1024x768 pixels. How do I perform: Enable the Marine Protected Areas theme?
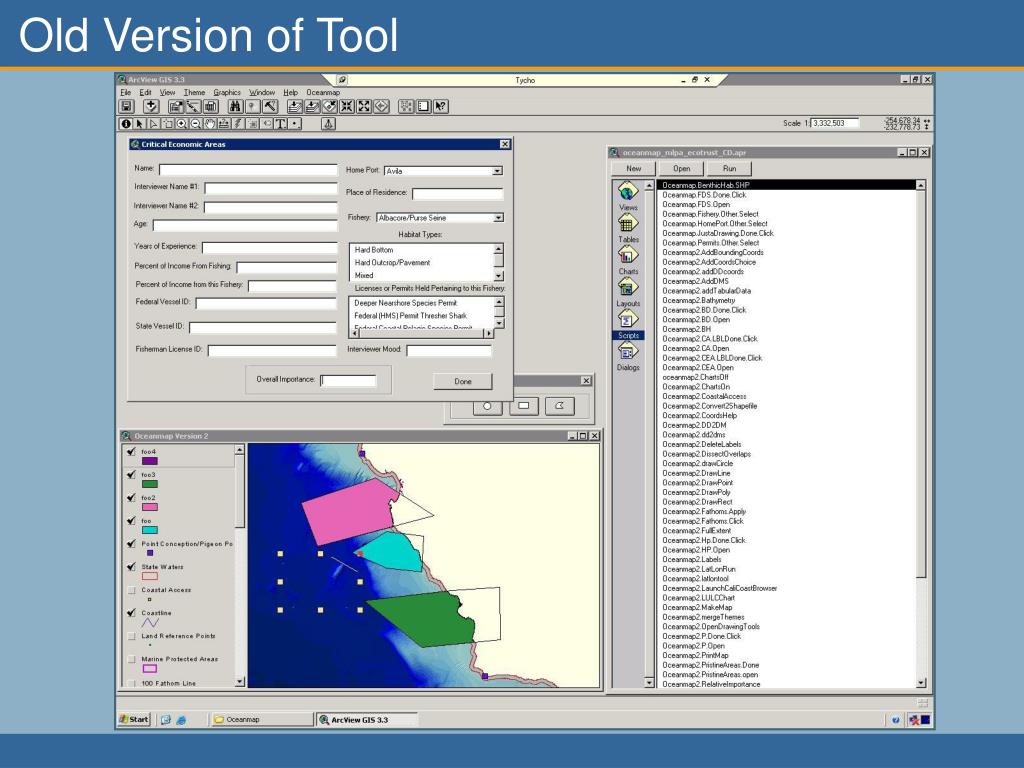[131, 659]
